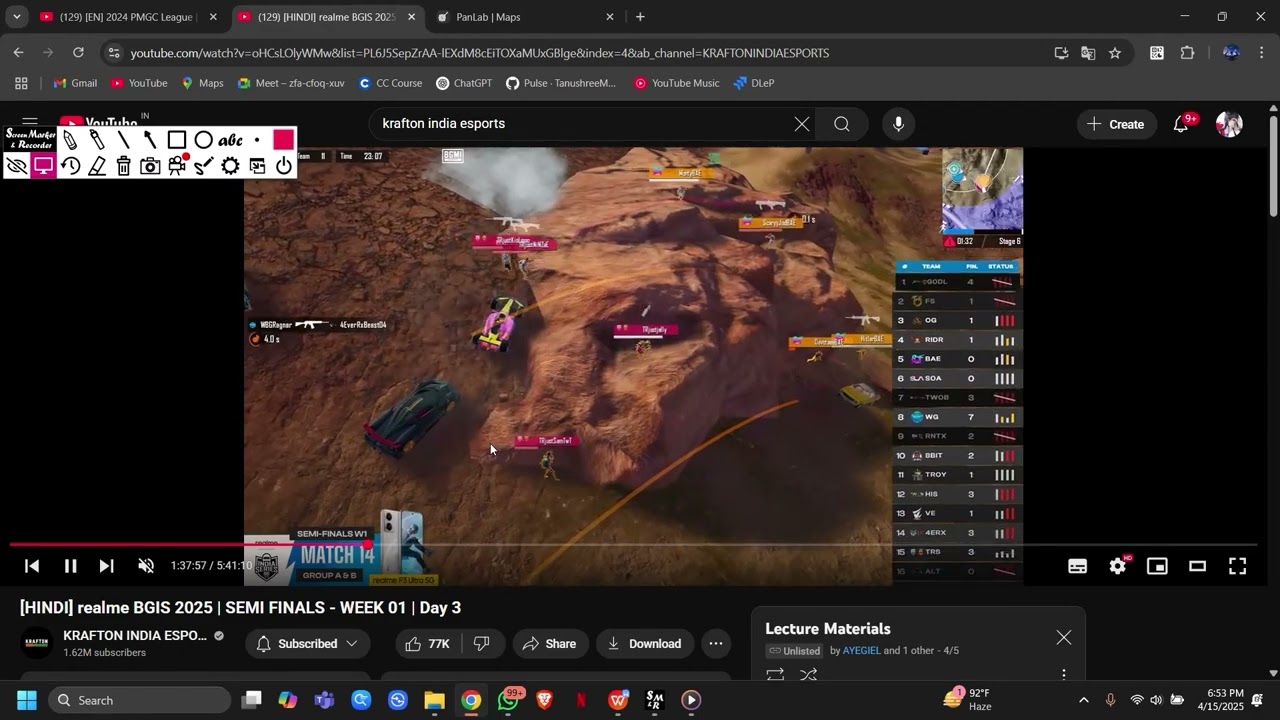
Task: Open the AYEGIEL playlist owner link
Action: pos(862,651)
